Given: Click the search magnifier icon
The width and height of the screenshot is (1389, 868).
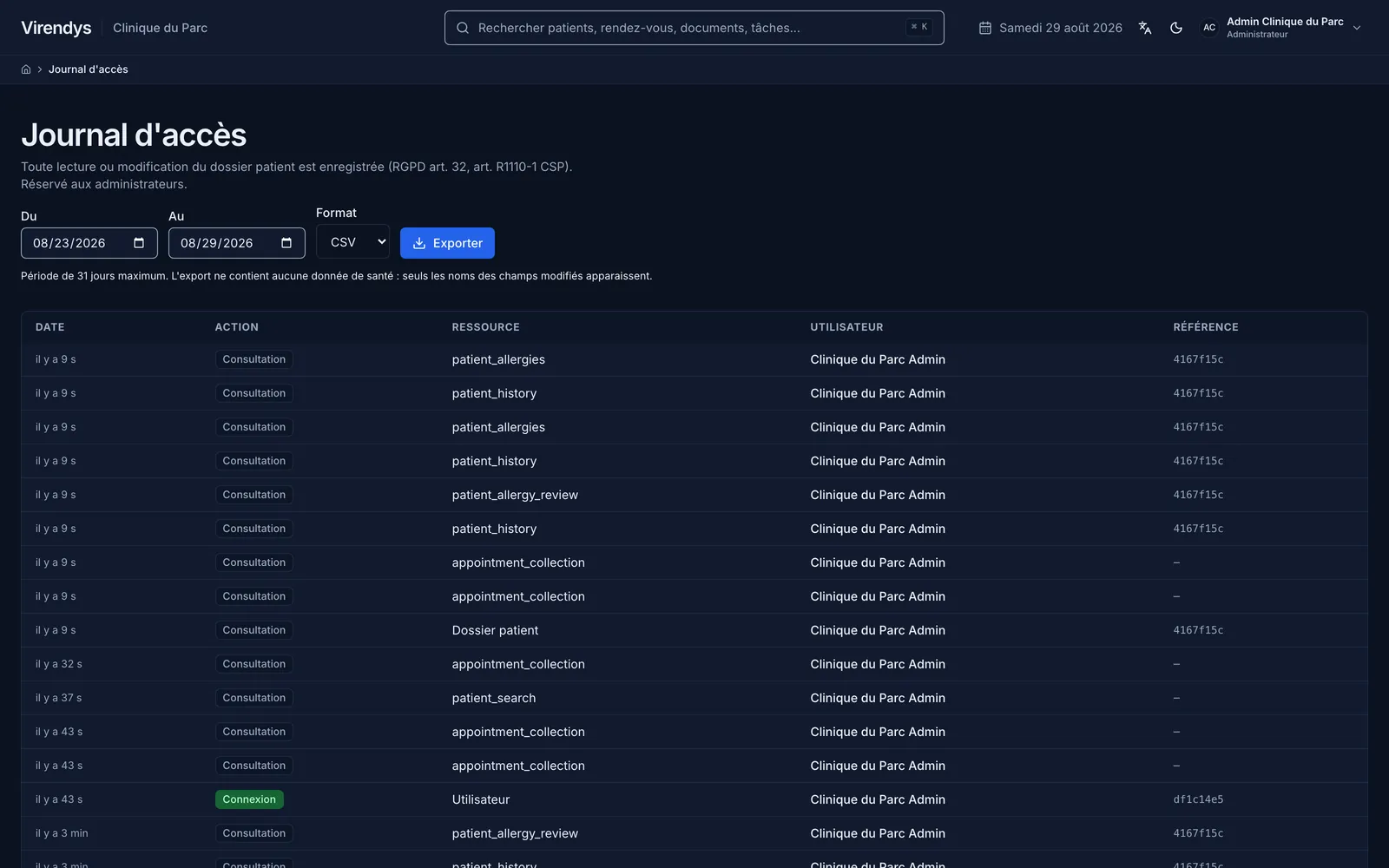Looking at the screenshot, I should pos(463,28).
